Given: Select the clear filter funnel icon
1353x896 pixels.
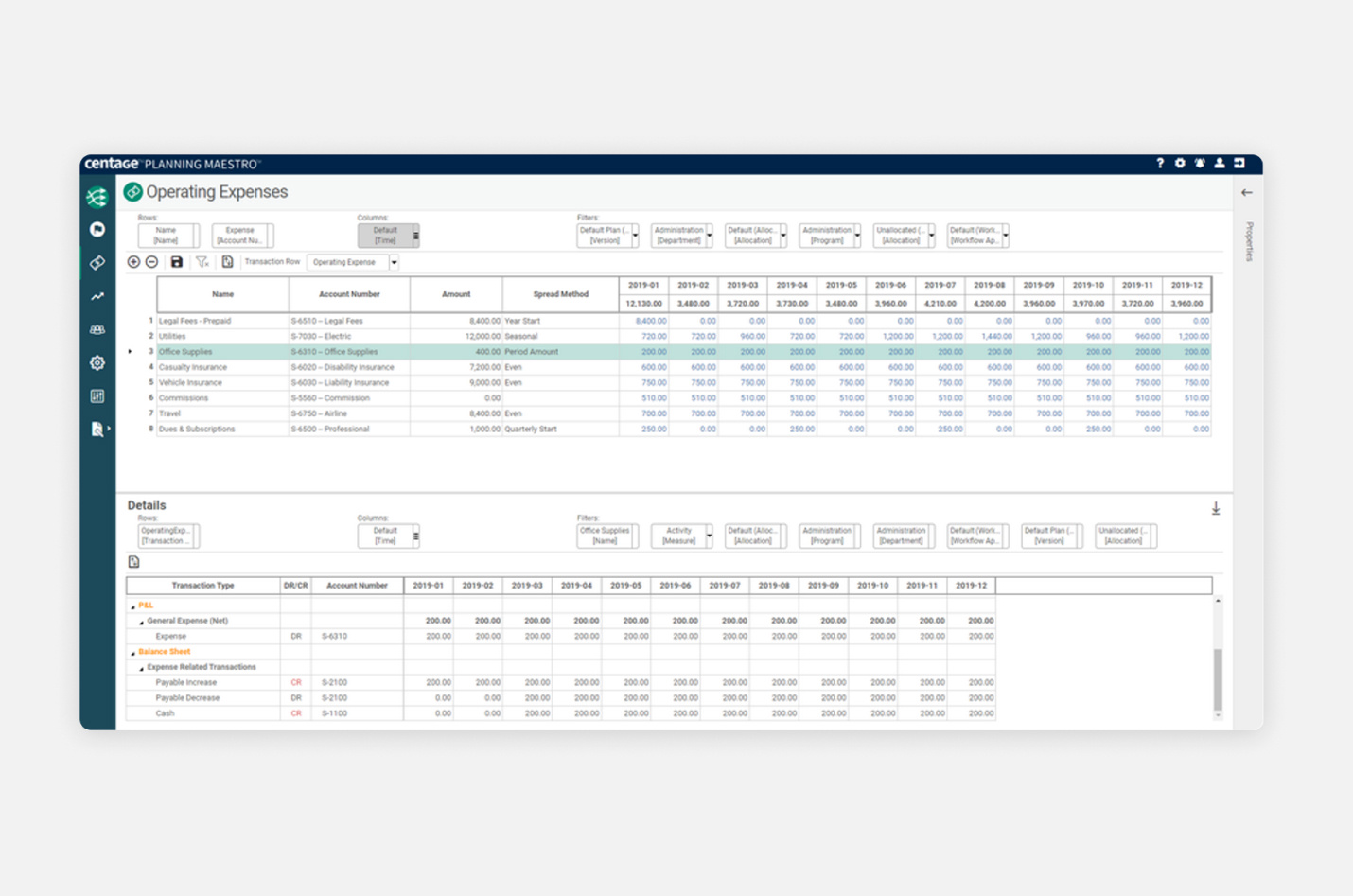Looking at the screenshot, I should 202,262.
